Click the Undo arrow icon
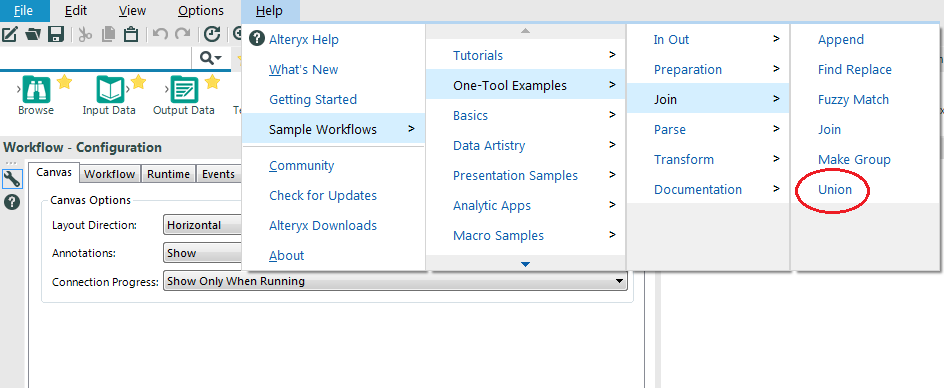Image resolution: width=944 pixels, height=388 pixels. (x=160, y=34)
